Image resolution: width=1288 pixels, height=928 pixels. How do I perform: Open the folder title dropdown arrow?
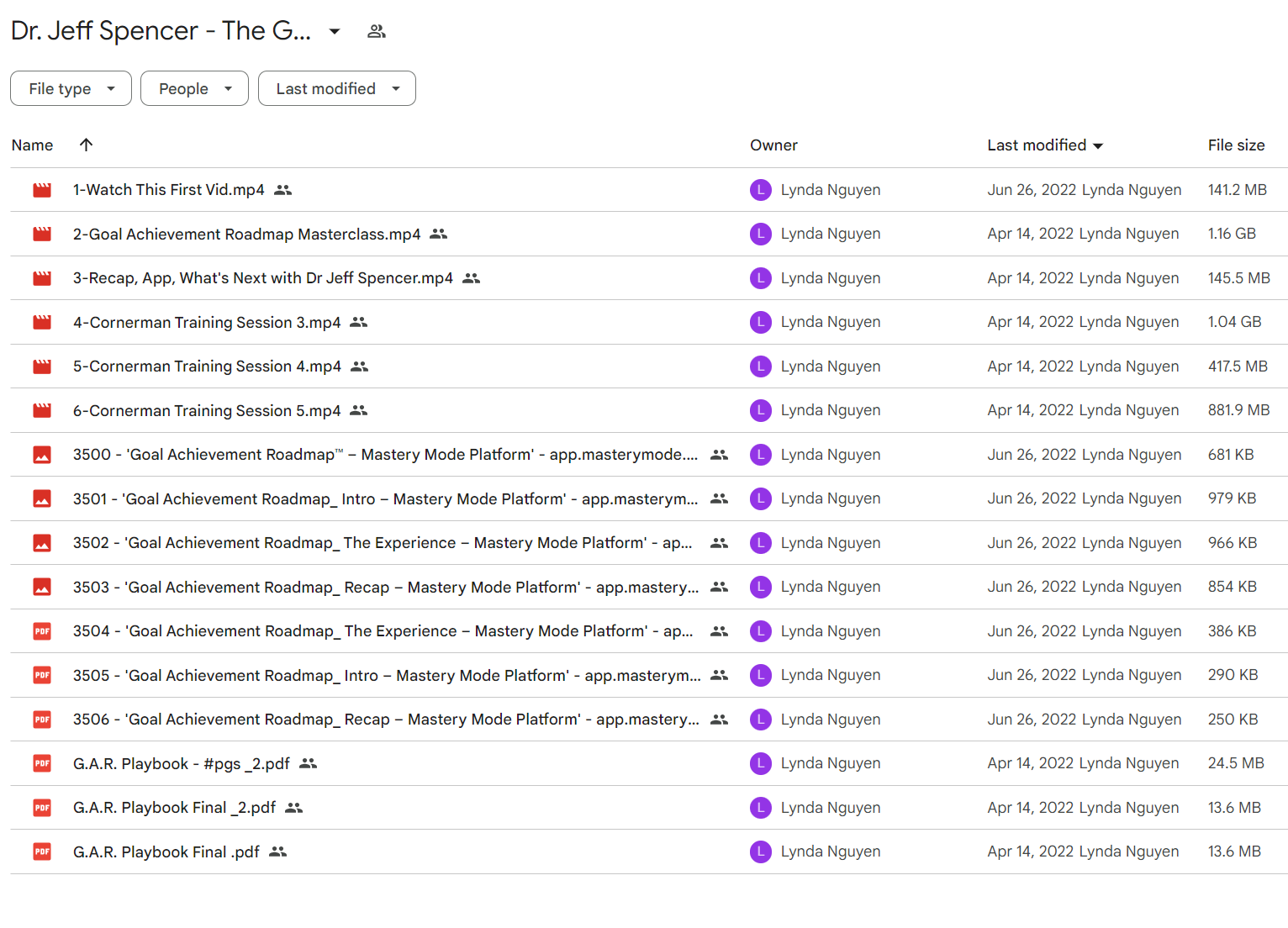335,31
